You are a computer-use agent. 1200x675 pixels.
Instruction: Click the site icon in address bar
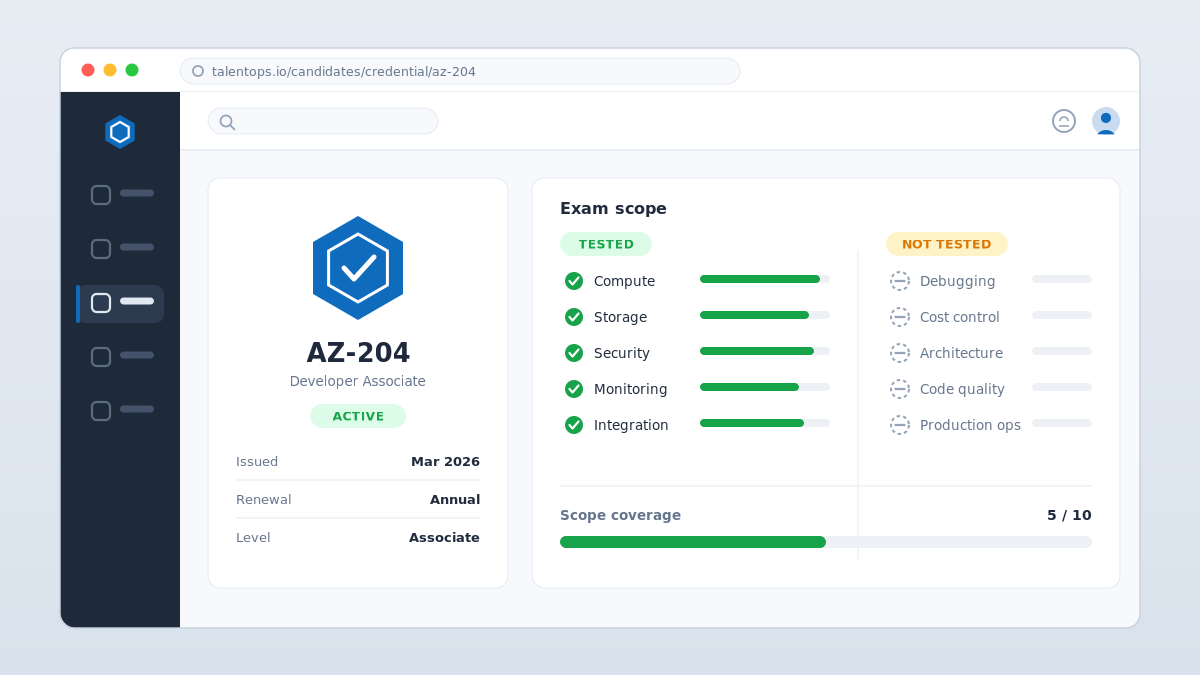(198, 71)
